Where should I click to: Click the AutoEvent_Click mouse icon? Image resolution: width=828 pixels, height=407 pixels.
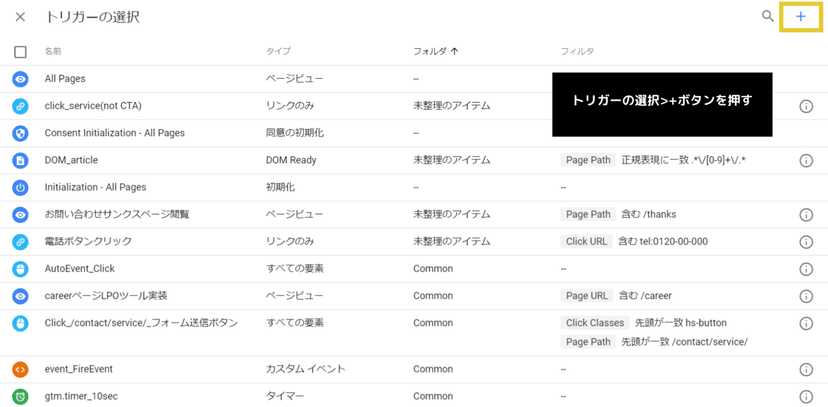(20, 269)
